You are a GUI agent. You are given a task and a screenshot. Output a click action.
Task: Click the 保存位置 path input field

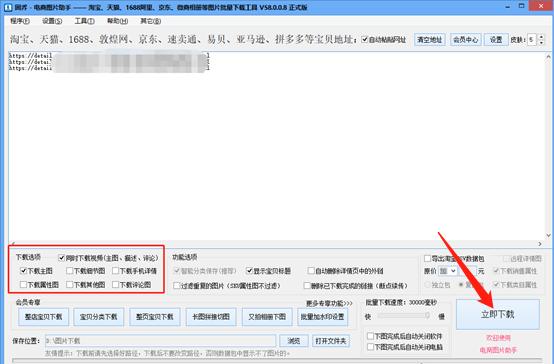point(160,341)
